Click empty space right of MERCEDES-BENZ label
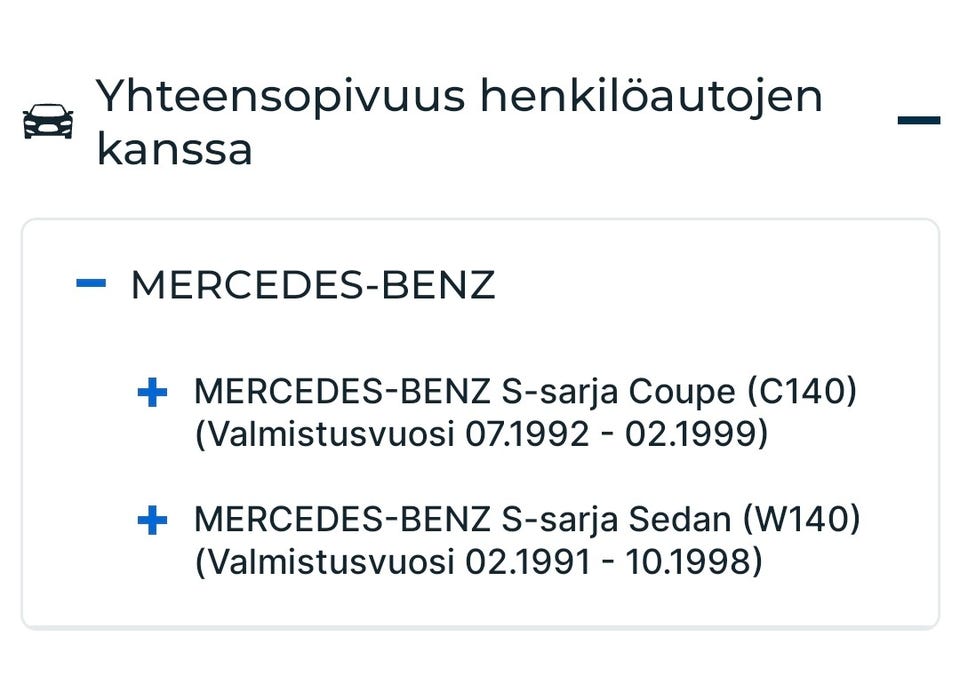 click(700, 286)
